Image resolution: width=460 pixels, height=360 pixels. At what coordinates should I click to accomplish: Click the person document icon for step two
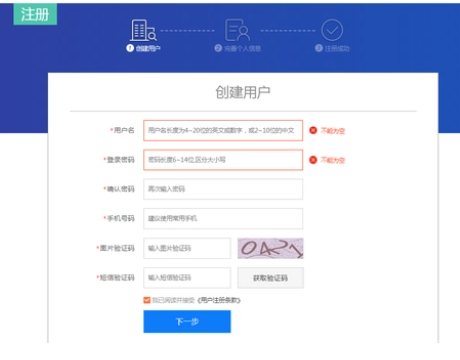(x=237, y=30)
